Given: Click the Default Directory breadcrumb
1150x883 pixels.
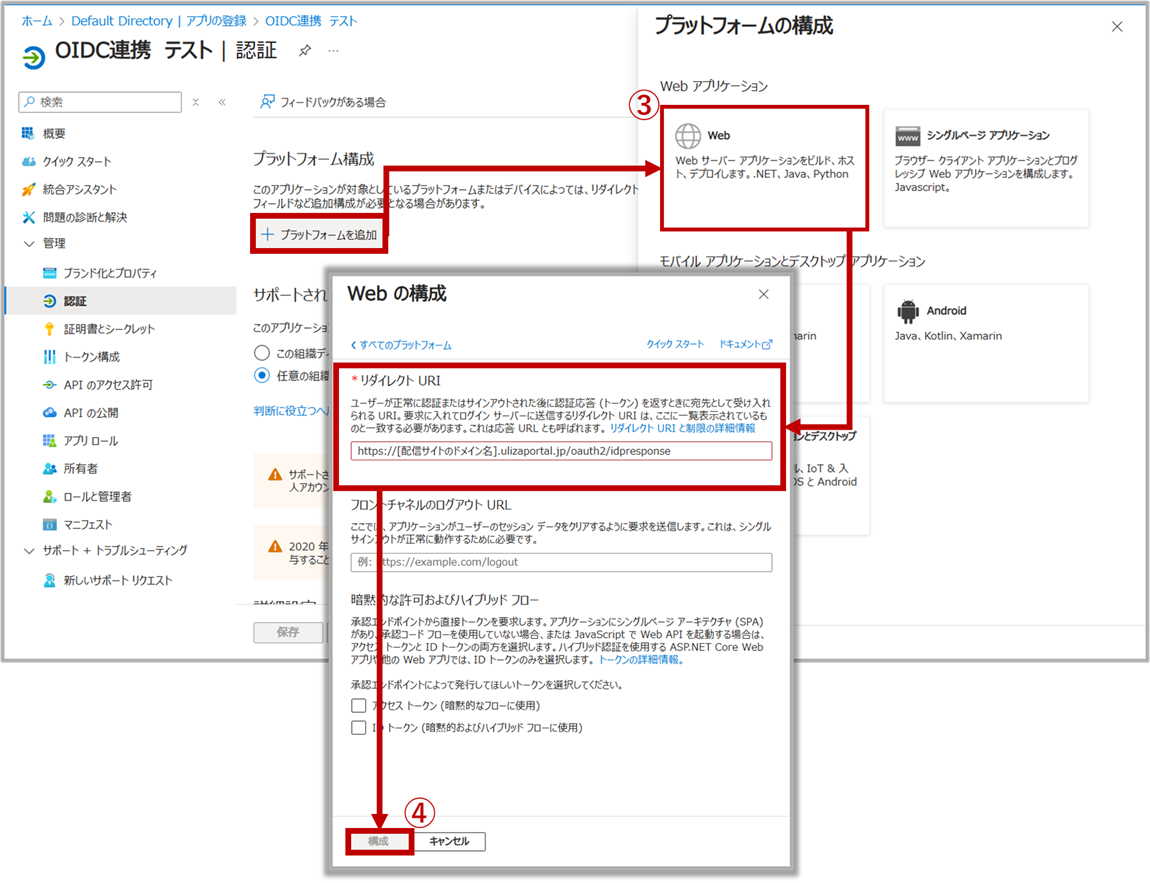Looking at the screenshot, I should click(x=122, y=21).
